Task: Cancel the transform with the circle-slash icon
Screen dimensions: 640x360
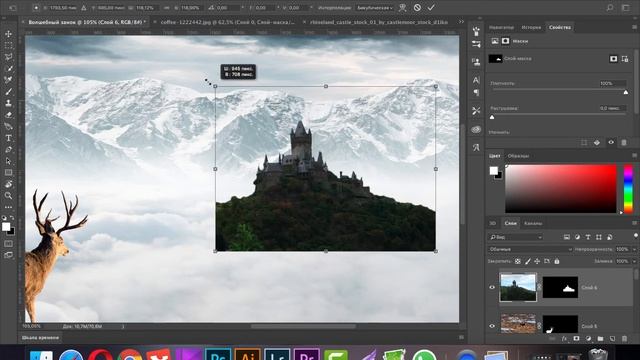Action: point(417,7)
